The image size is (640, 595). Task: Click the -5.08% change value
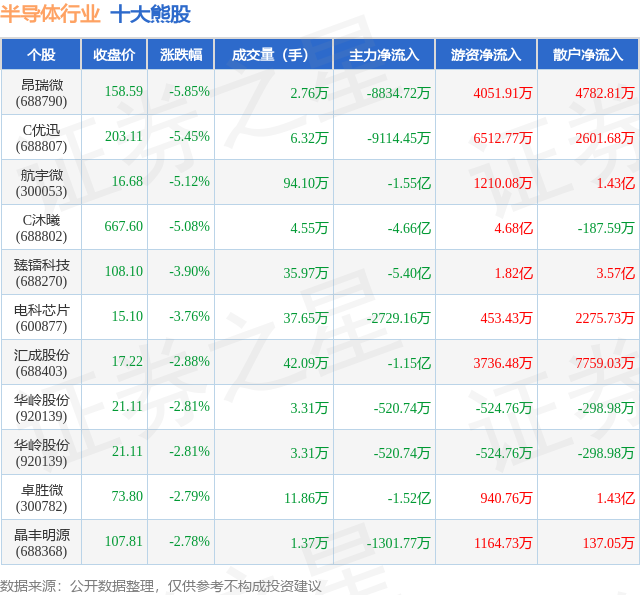pos(189,226)
